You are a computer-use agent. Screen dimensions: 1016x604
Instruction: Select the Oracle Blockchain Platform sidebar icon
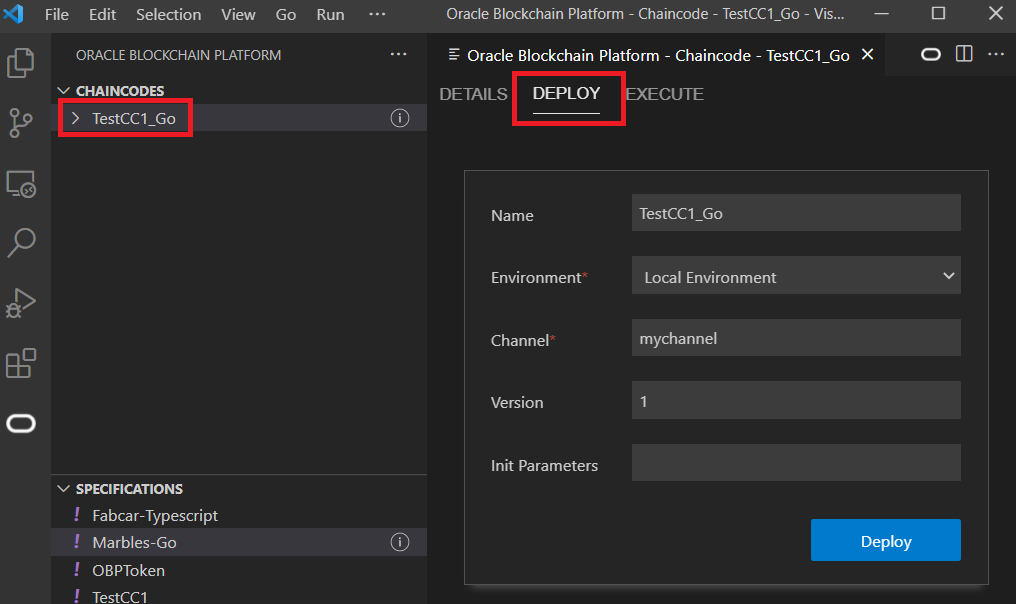pyautogui.click(x=22, y=423)
